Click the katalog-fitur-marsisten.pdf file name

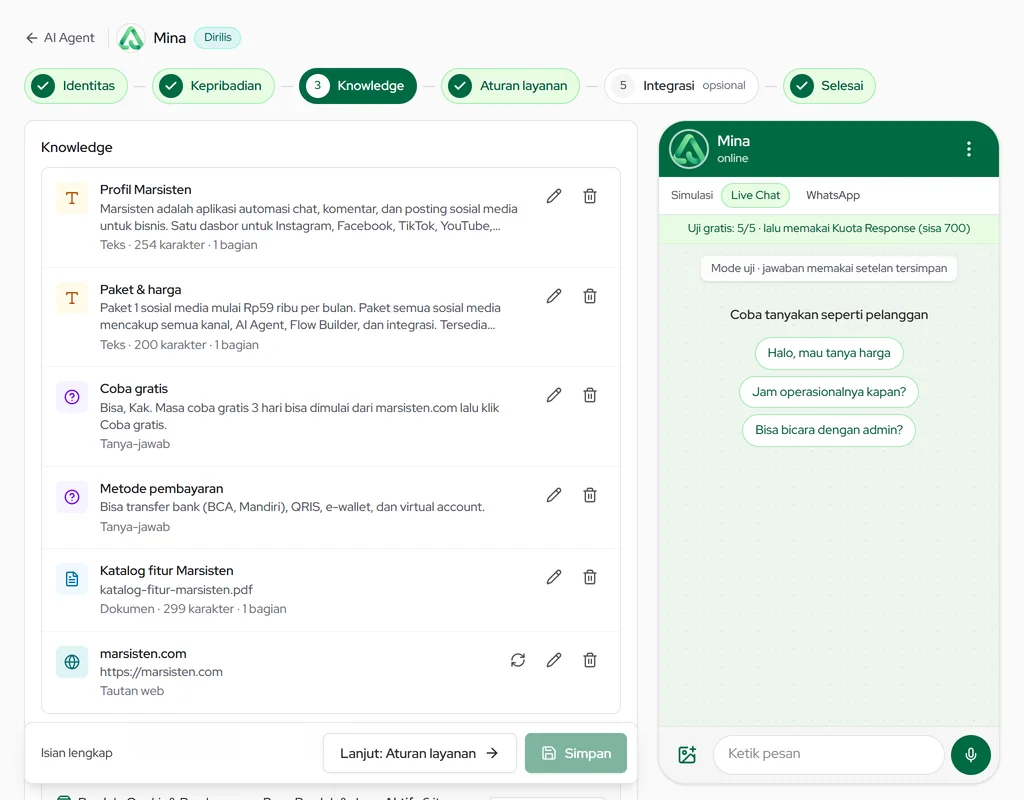coord(176,590)
